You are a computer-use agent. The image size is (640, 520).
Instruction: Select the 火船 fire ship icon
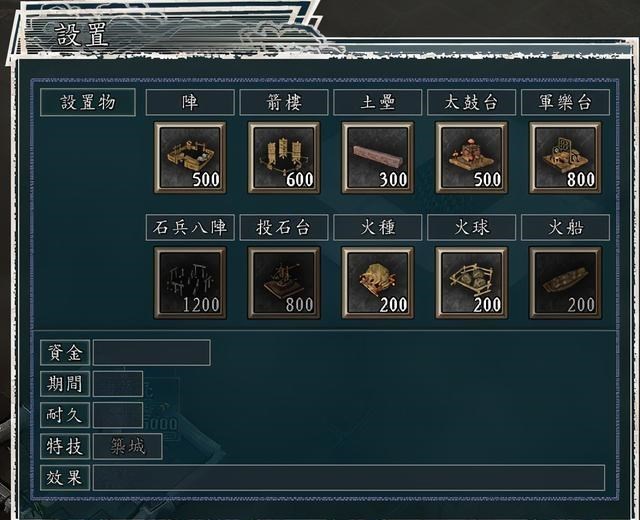click(x=565, y=283)
